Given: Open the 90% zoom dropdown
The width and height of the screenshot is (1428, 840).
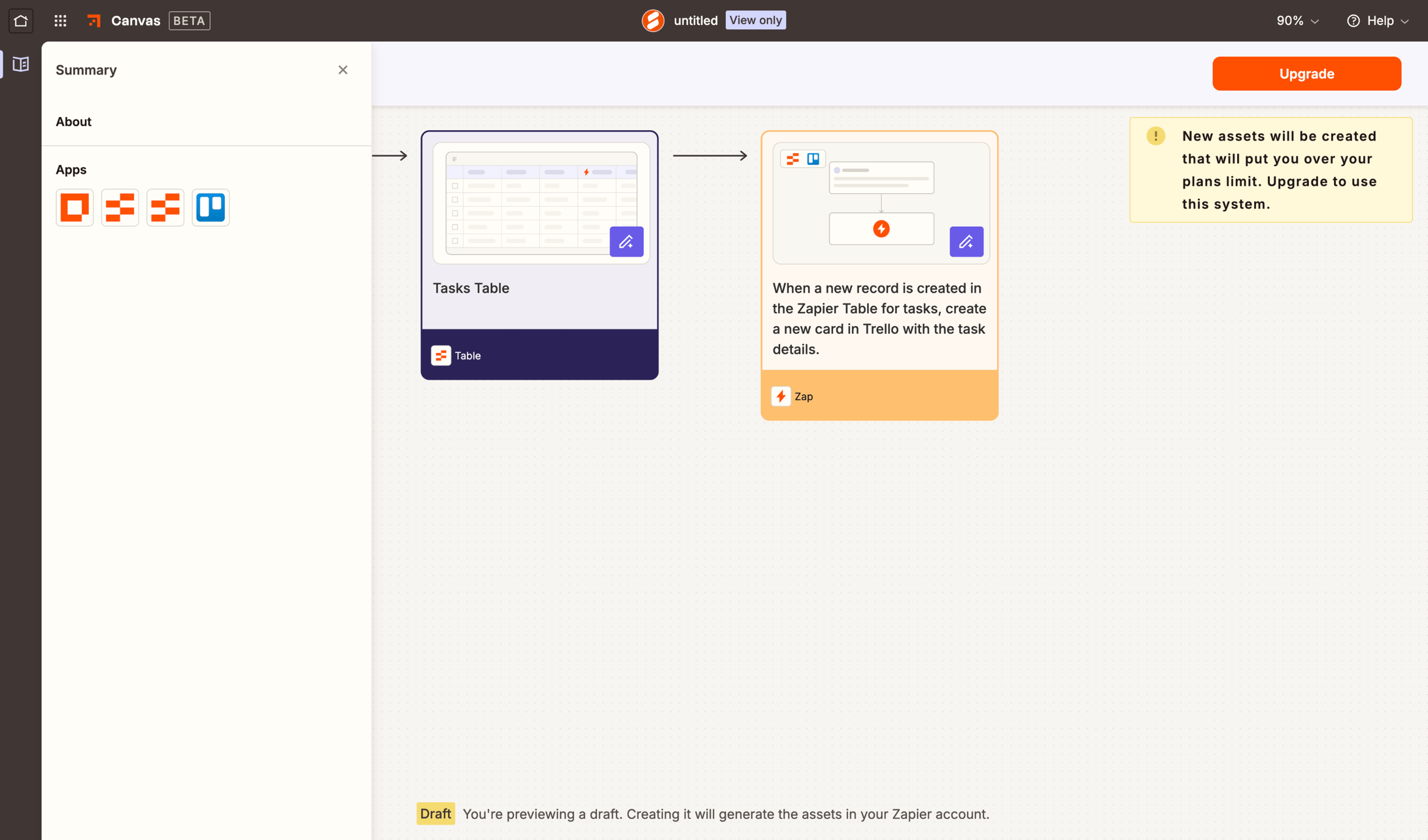Looking at the screenshot, I should (1298, 21).
